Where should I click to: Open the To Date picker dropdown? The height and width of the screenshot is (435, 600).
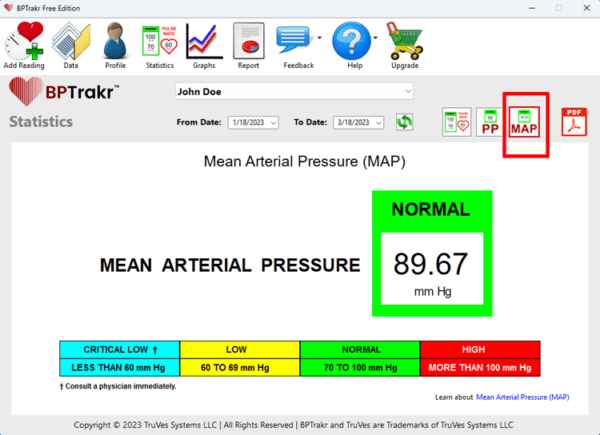coord(378,122)
